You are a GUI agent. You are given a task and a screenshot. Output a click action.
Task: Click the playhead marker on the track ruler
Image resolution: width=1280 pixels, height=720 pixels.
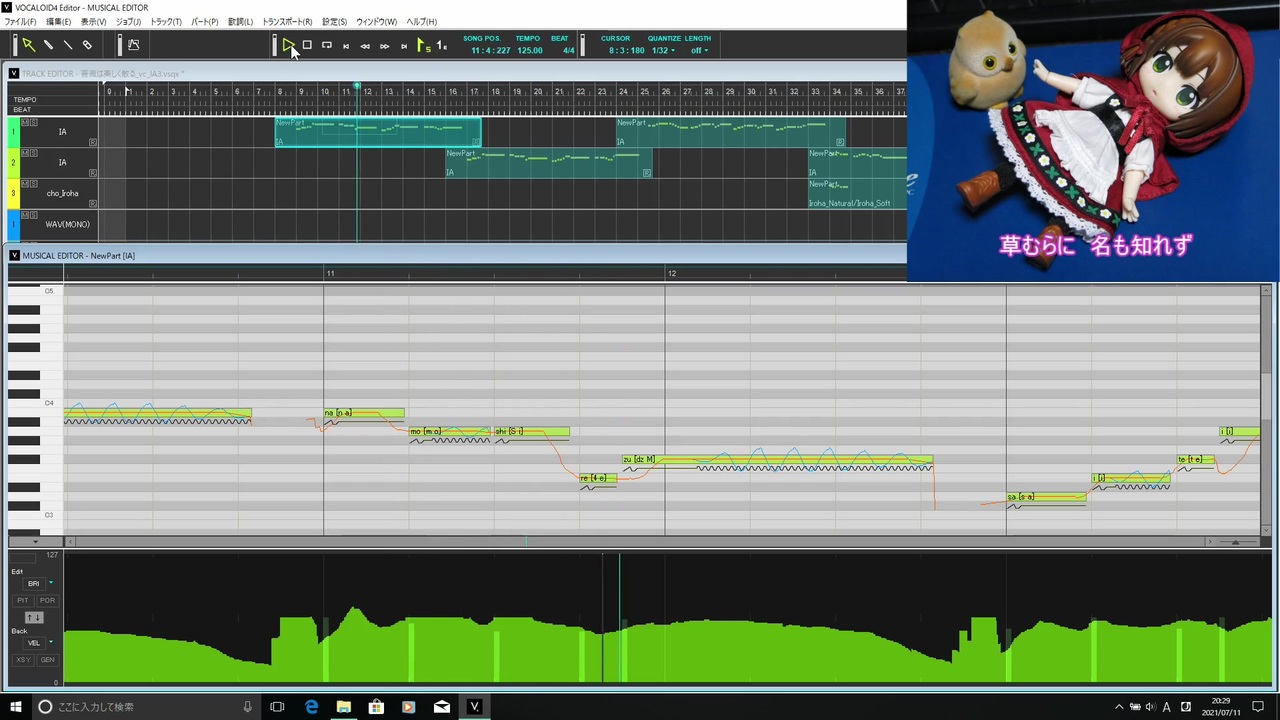pyautogui.click(x=357, y=86)
